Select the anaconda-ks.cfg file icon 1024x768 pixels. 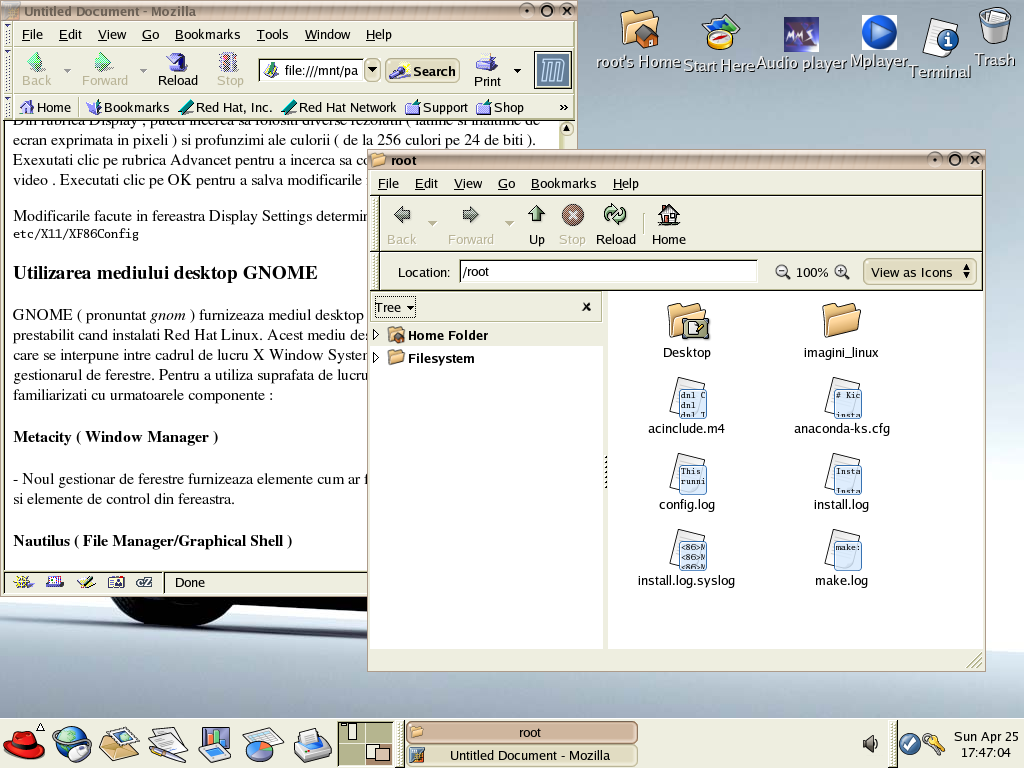click(x=842, y=397)
